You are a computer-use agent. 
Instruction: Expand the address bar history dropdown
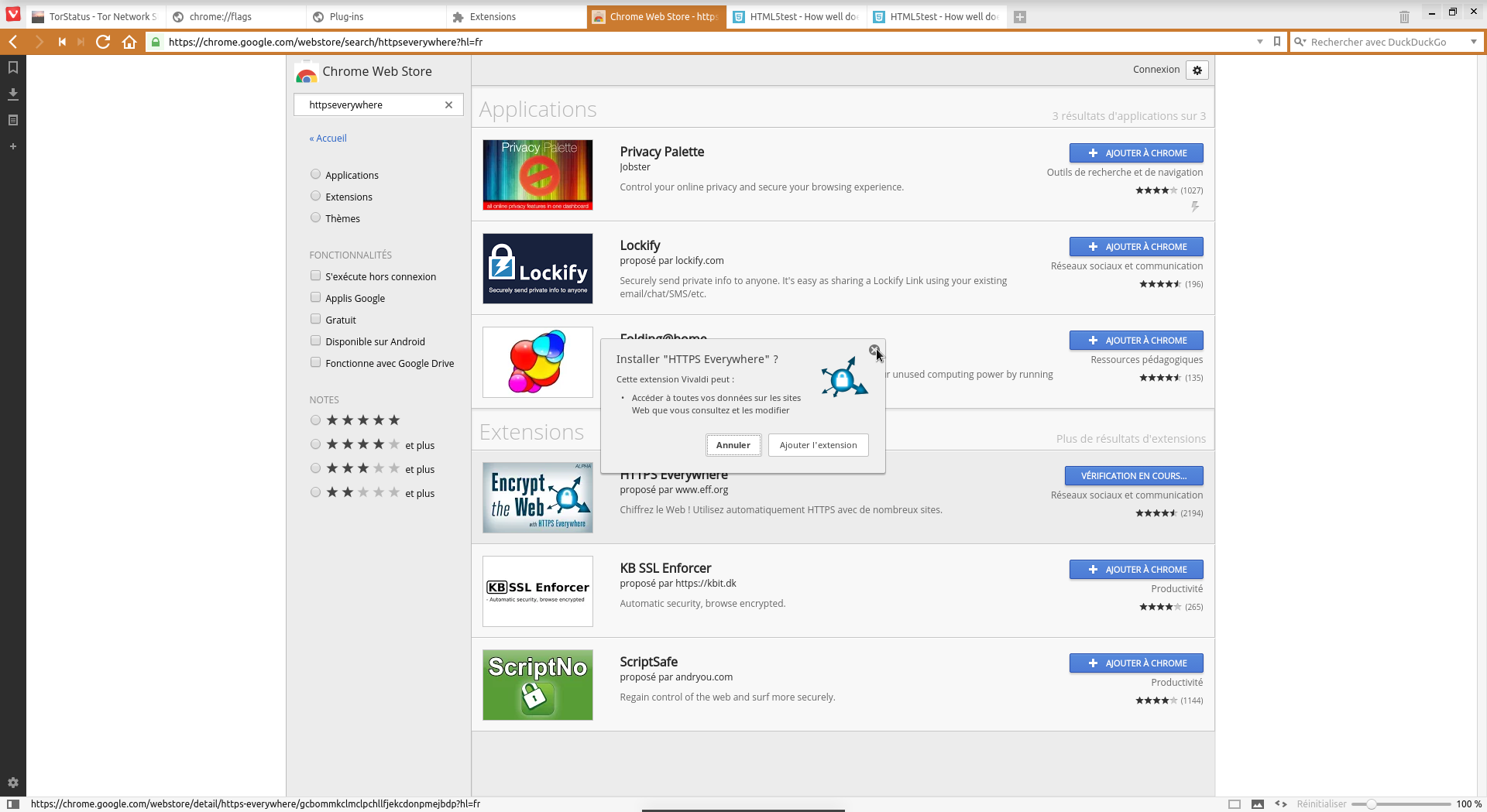[1260, 42]
